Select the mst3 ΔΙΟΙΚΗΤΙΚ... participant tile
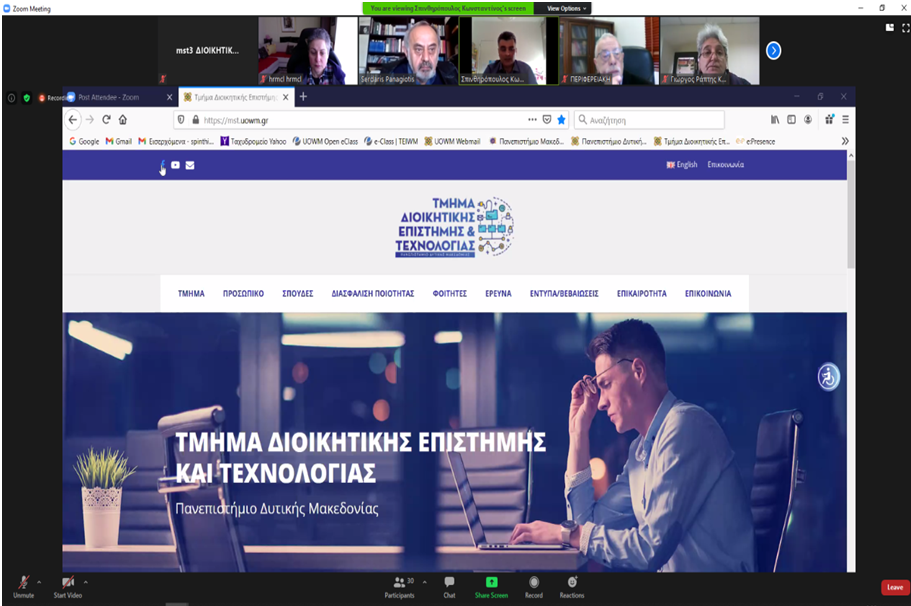Image resolution: width=911 pixels, height=606 pixels. click(207, 51)
